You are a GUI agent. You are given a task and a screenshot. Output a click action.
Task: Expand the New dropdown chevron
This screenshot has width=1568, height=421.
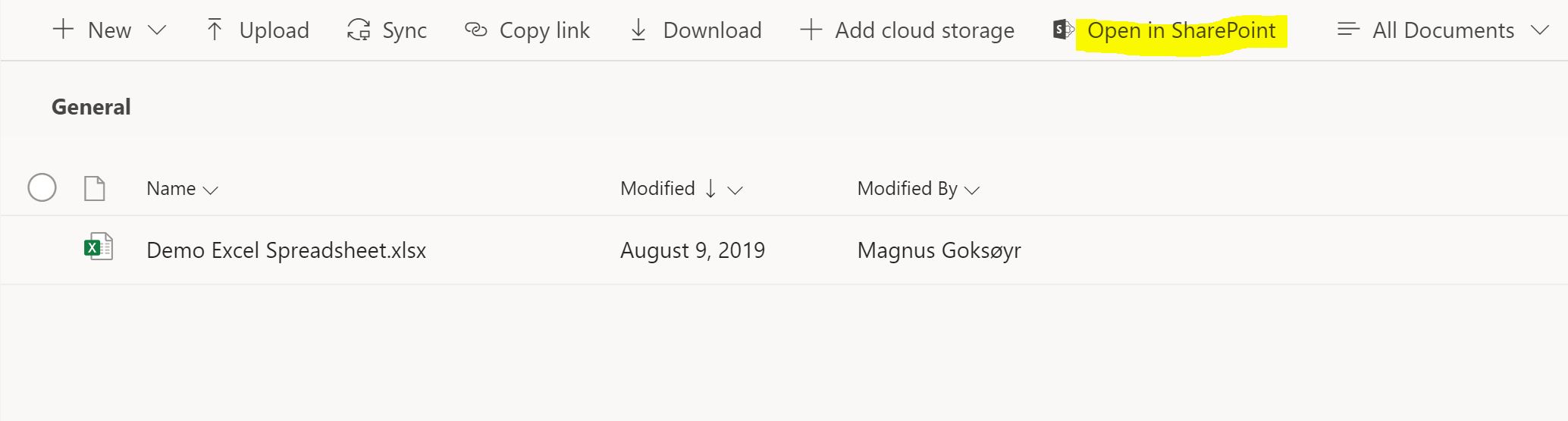coord(157,30)
